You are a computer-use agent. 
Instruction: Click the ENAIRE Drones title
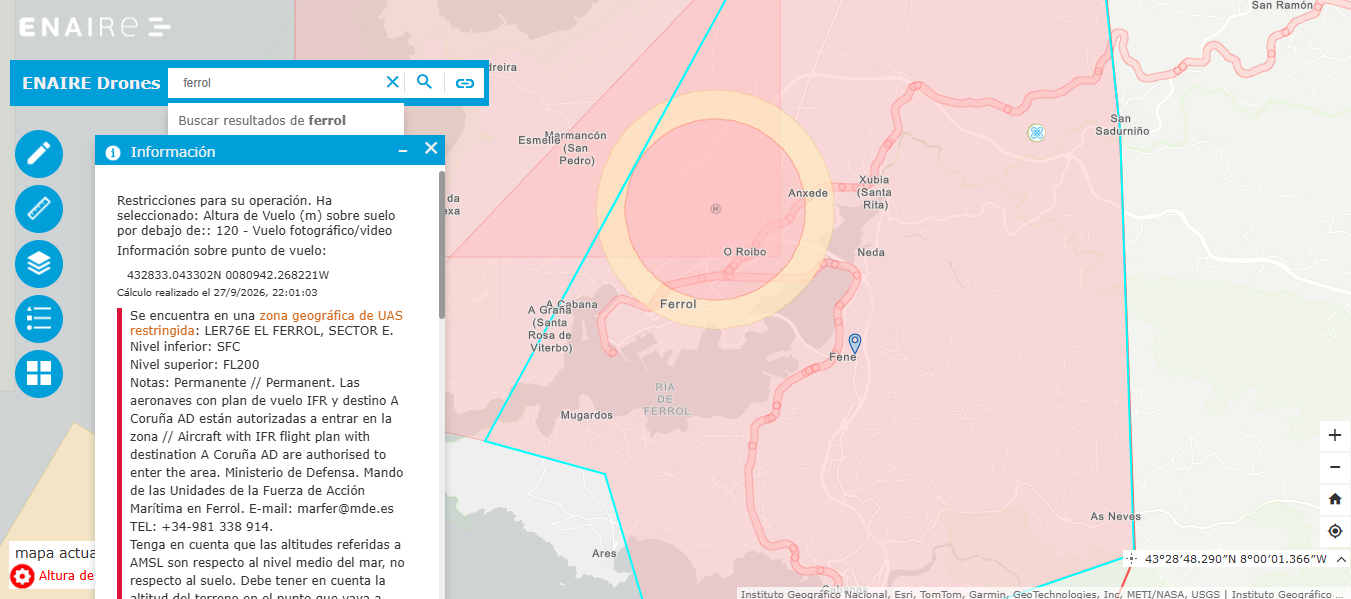click(x=91, y=83)
